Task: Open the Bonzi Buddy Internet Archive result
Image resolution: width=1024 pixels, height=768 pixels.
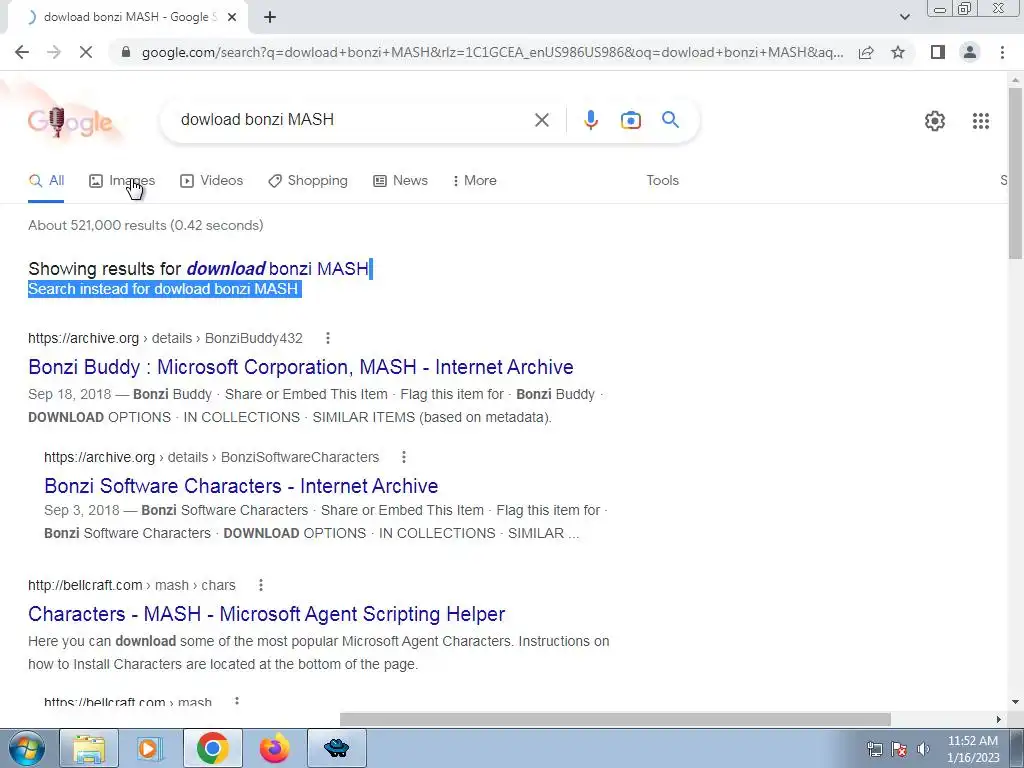Action: click(x=300, y=367)
